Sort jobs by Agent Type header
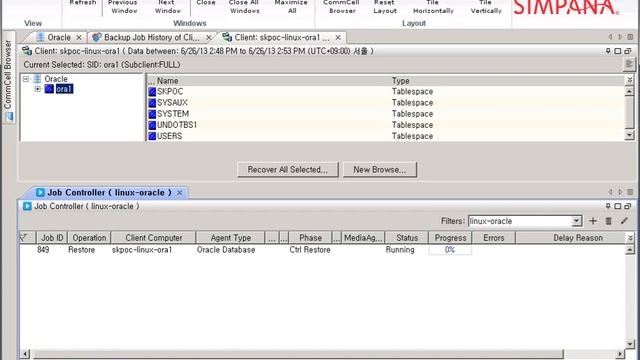Viewport: 640px width, 360px height. point(231,238)
